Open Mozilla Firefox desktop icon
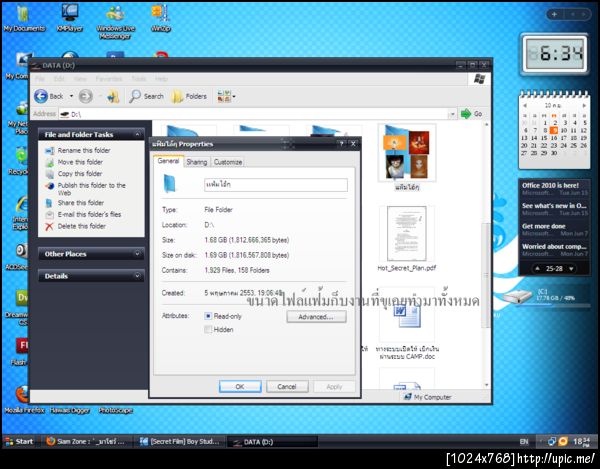Image resolution: width=600 pixels, height=469 pixels. (x=24, y=400)
